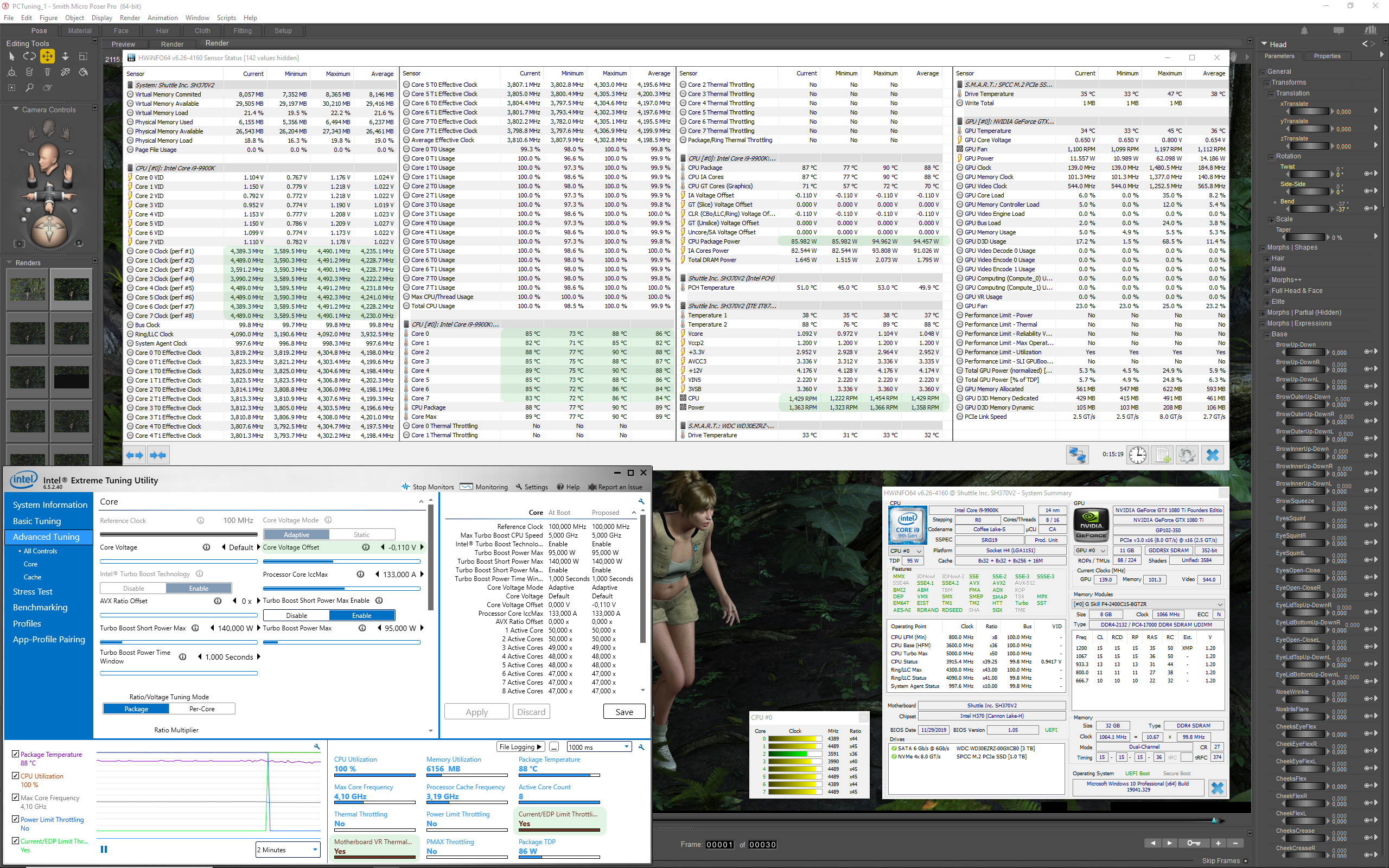Close HWiNFO sensors with blue X button
Viewport: 1389px width, 868px height.
point(1213,455)
